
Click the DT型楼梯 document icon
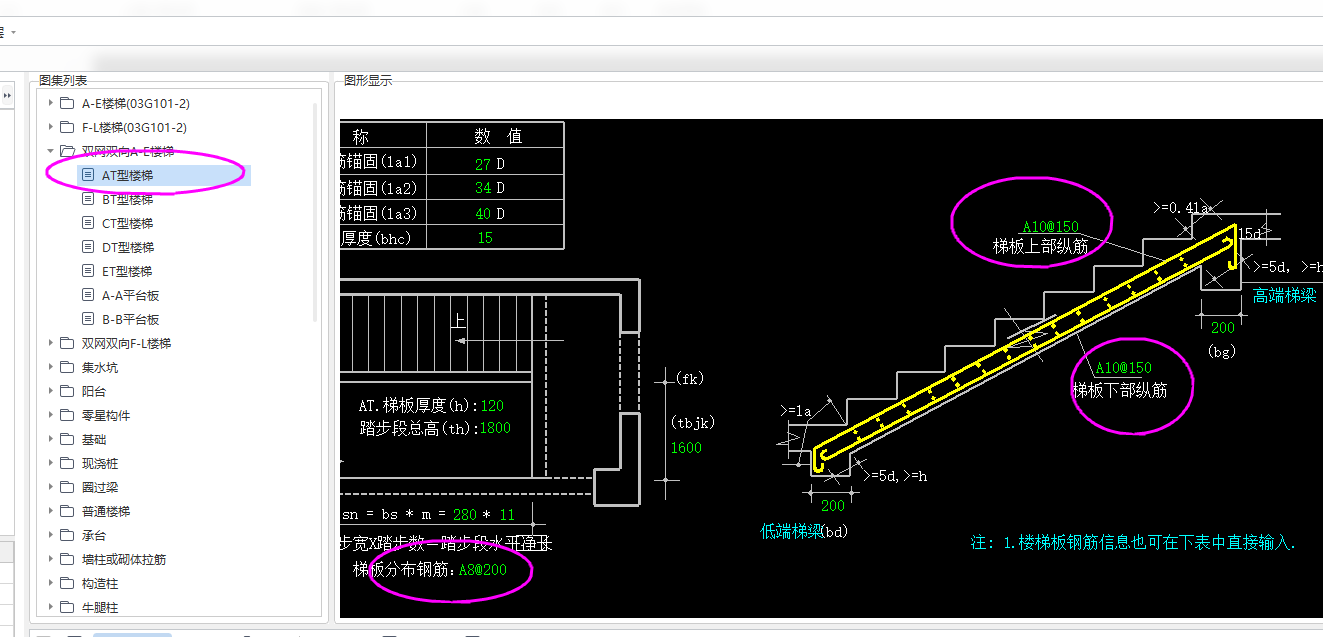(88, 247)
